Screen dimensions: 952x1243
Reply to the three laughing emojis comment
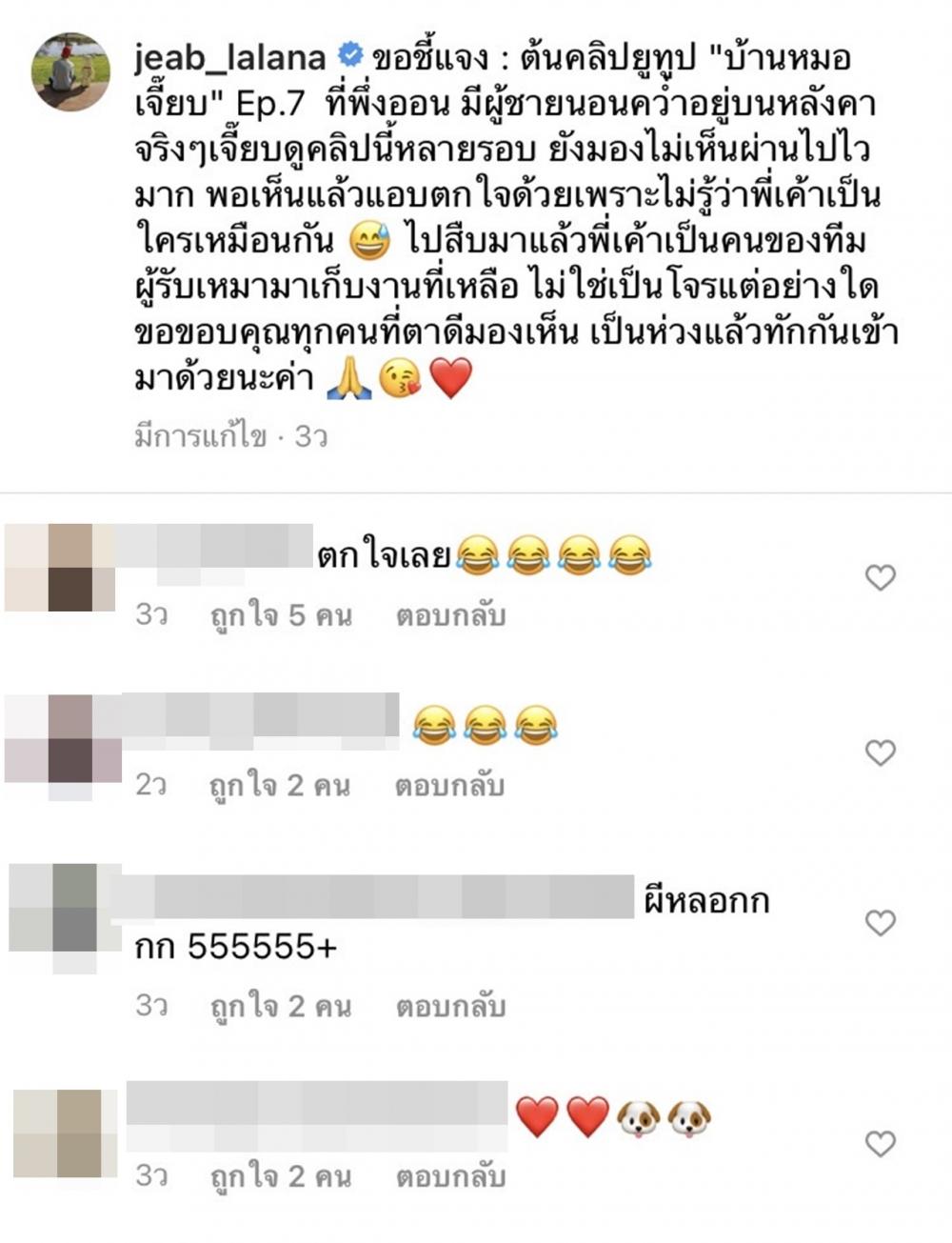[450, 786]
